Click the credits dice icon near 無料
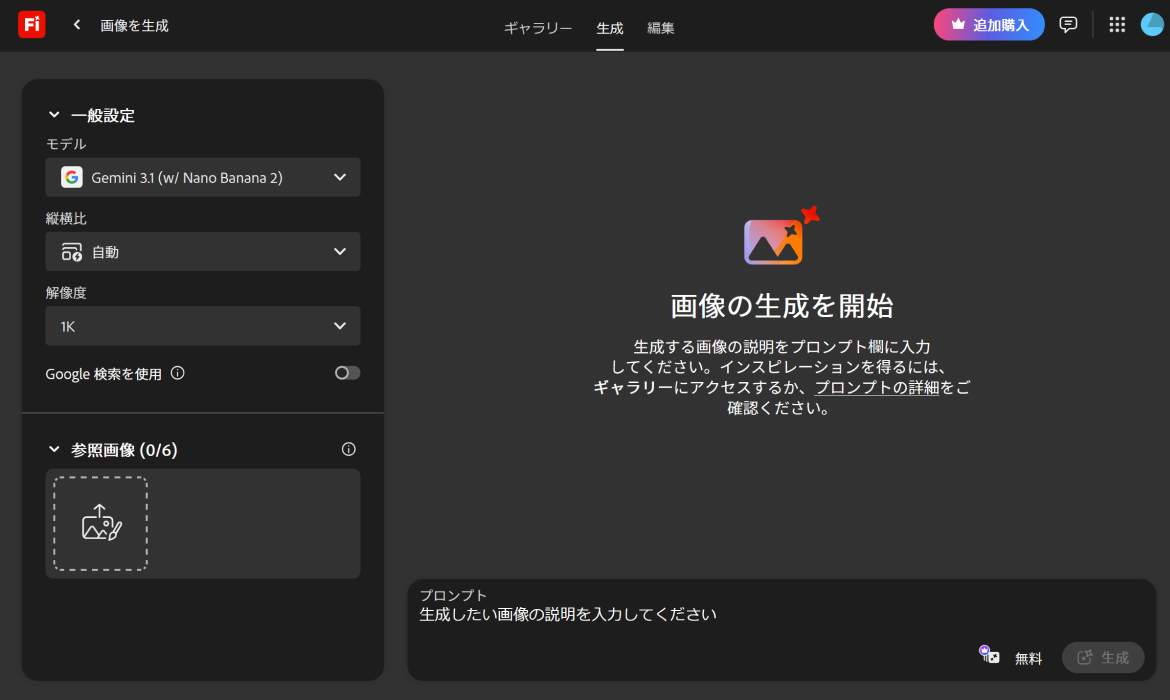This screenshot has width=1170, height=700. 988,654
